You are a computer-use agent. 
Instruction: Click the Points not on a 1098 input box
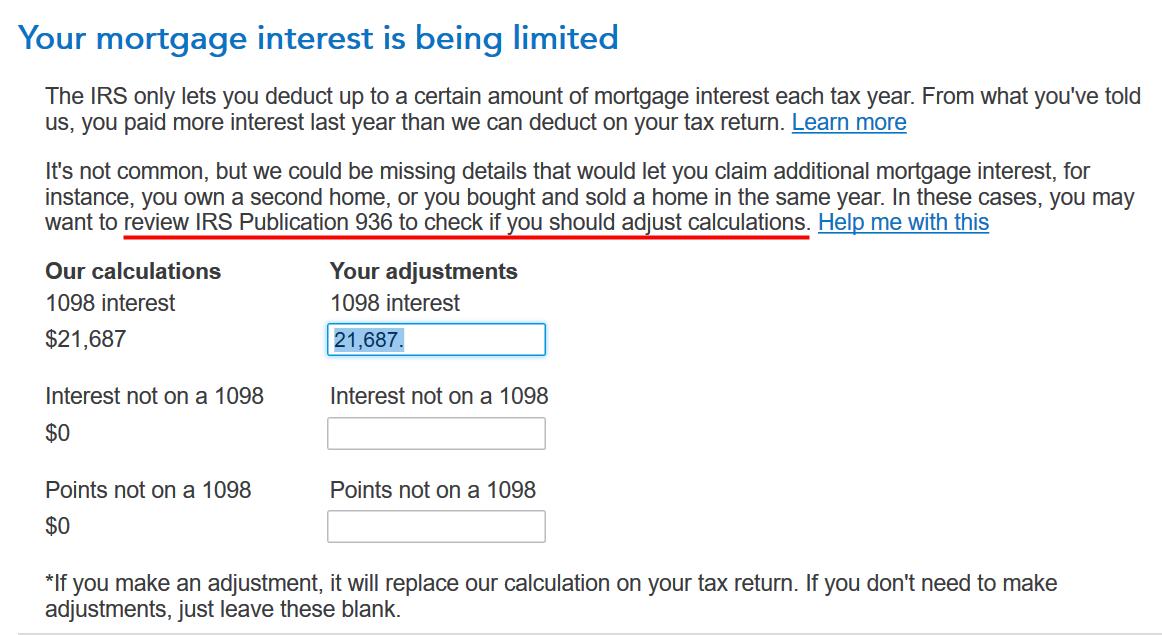(x=437, y=525)
